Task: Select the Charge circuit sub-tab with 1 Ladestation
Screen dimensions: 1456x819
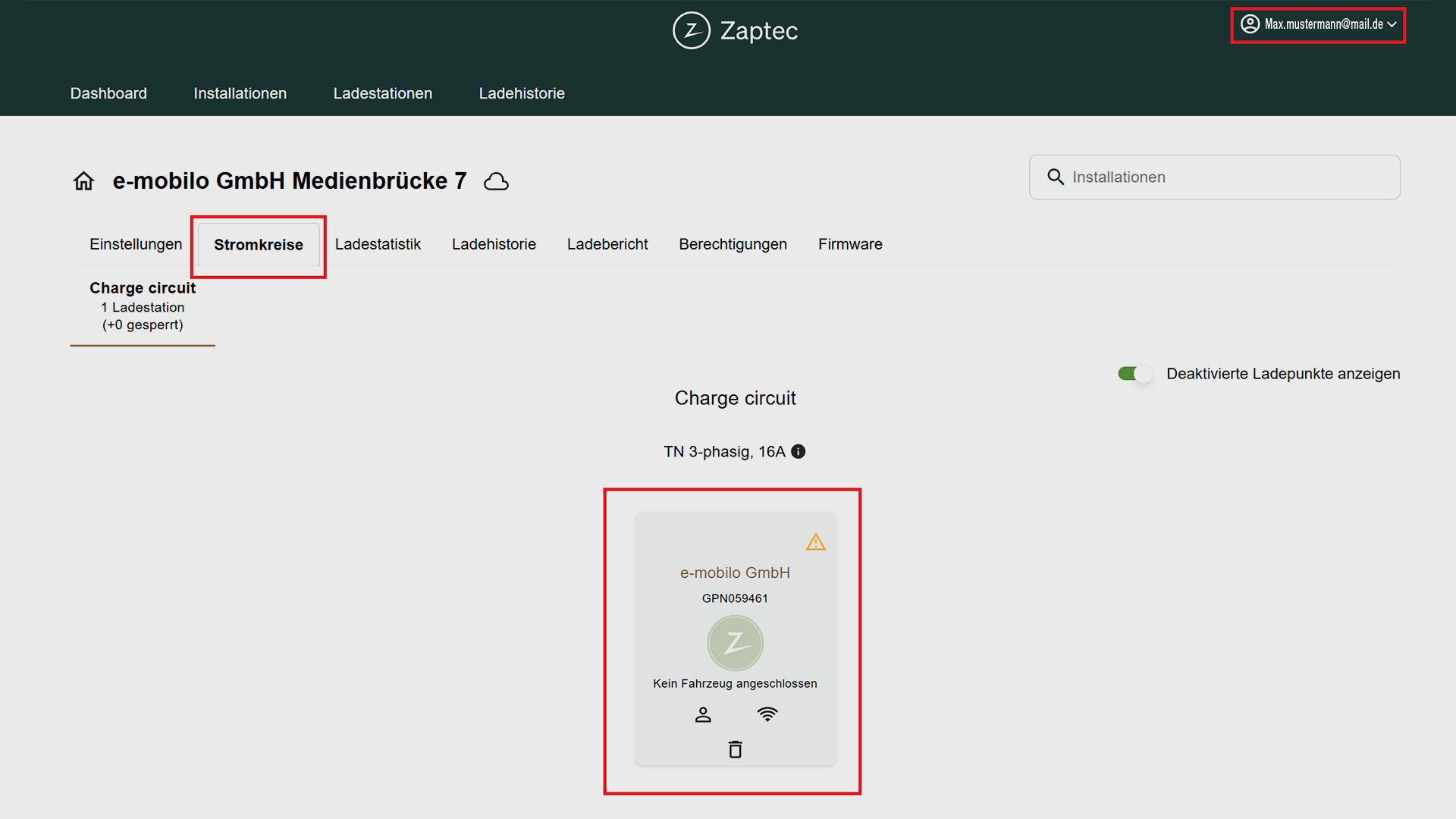Action: (x=143, y=306)
